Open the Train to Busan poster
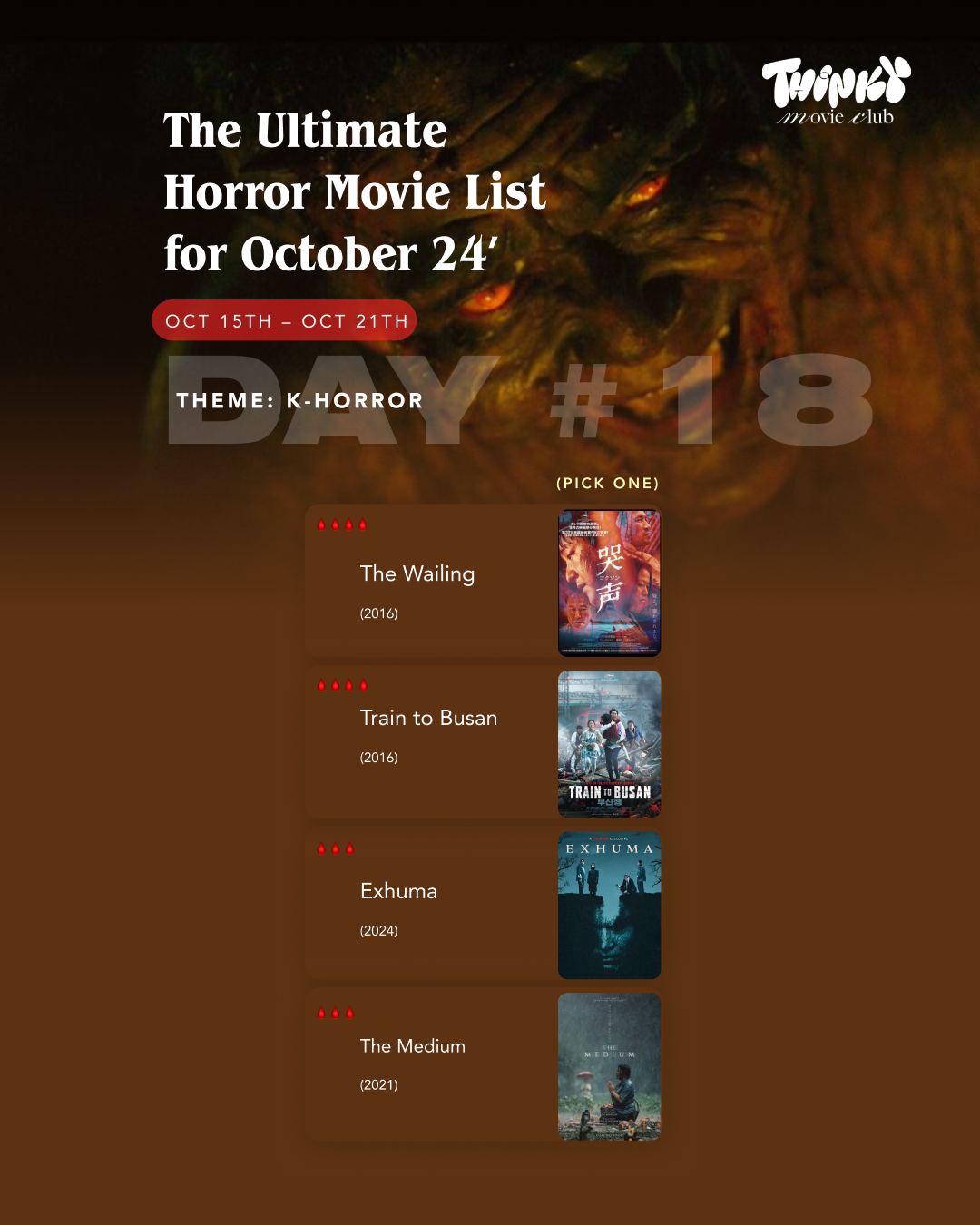This screenshot has width=980, height=1225. click(609, 744)
